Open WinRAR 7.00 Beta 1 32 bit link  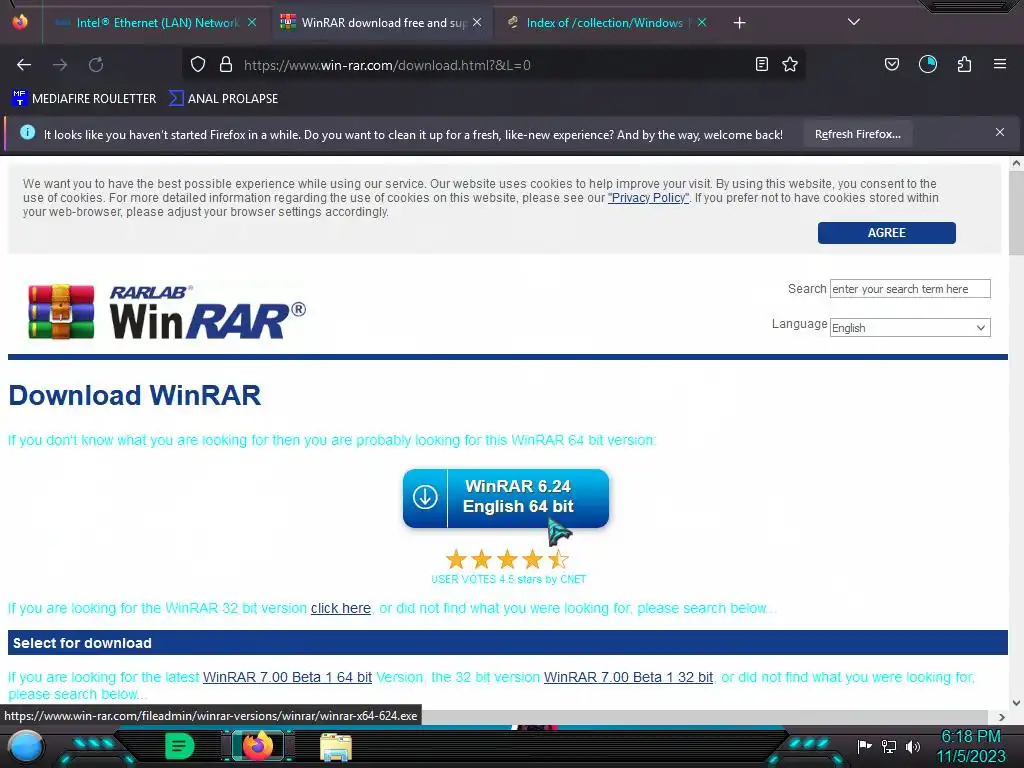[x=628, y=677]
